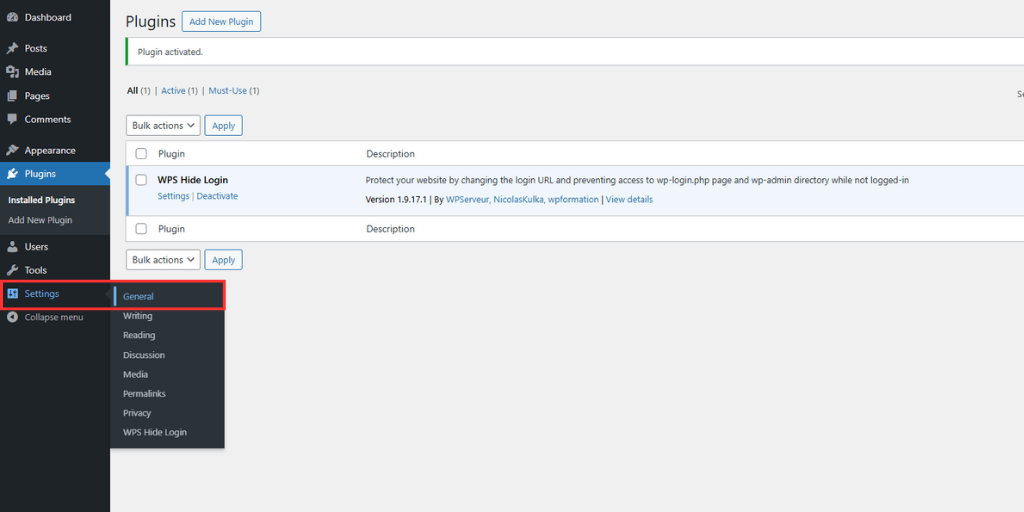Screen dimensions: 1024x512
Task: Select Add New Plugin in sidebar submenu
Action: tap(40, 220)
